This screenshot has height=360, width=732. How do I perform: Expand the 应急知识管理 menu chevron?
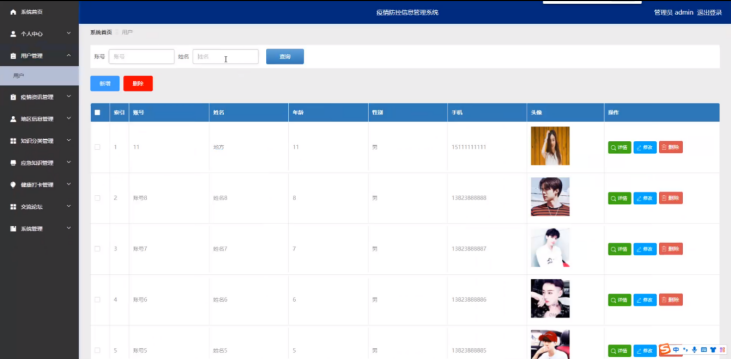click(x=69, y=162)
